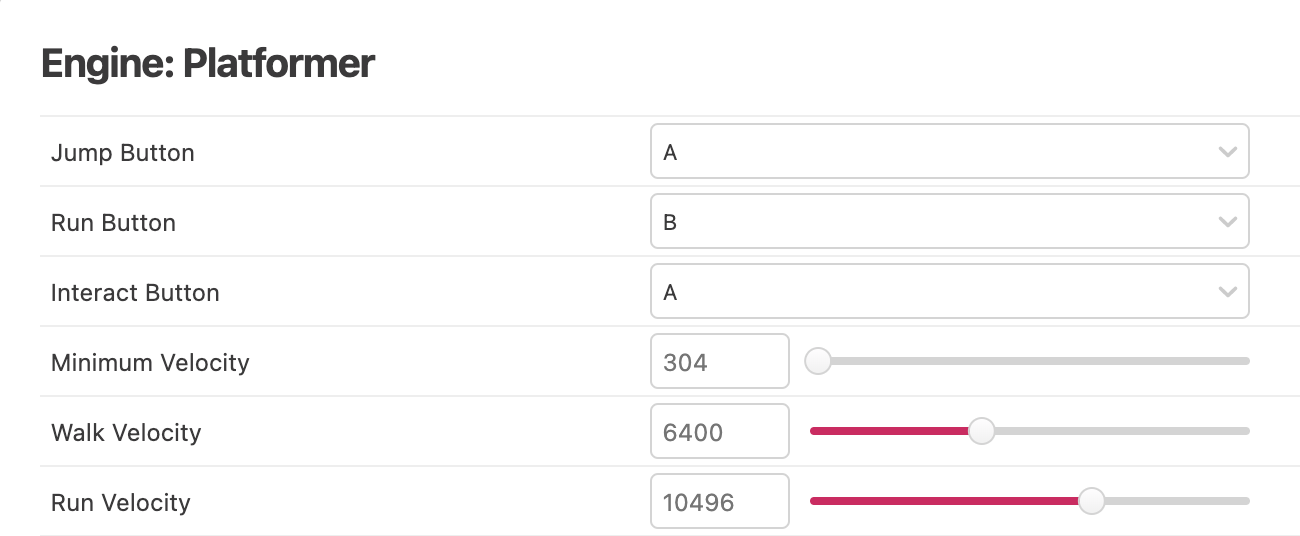Click the Run Button chevron arrow

click(1228, 222)
